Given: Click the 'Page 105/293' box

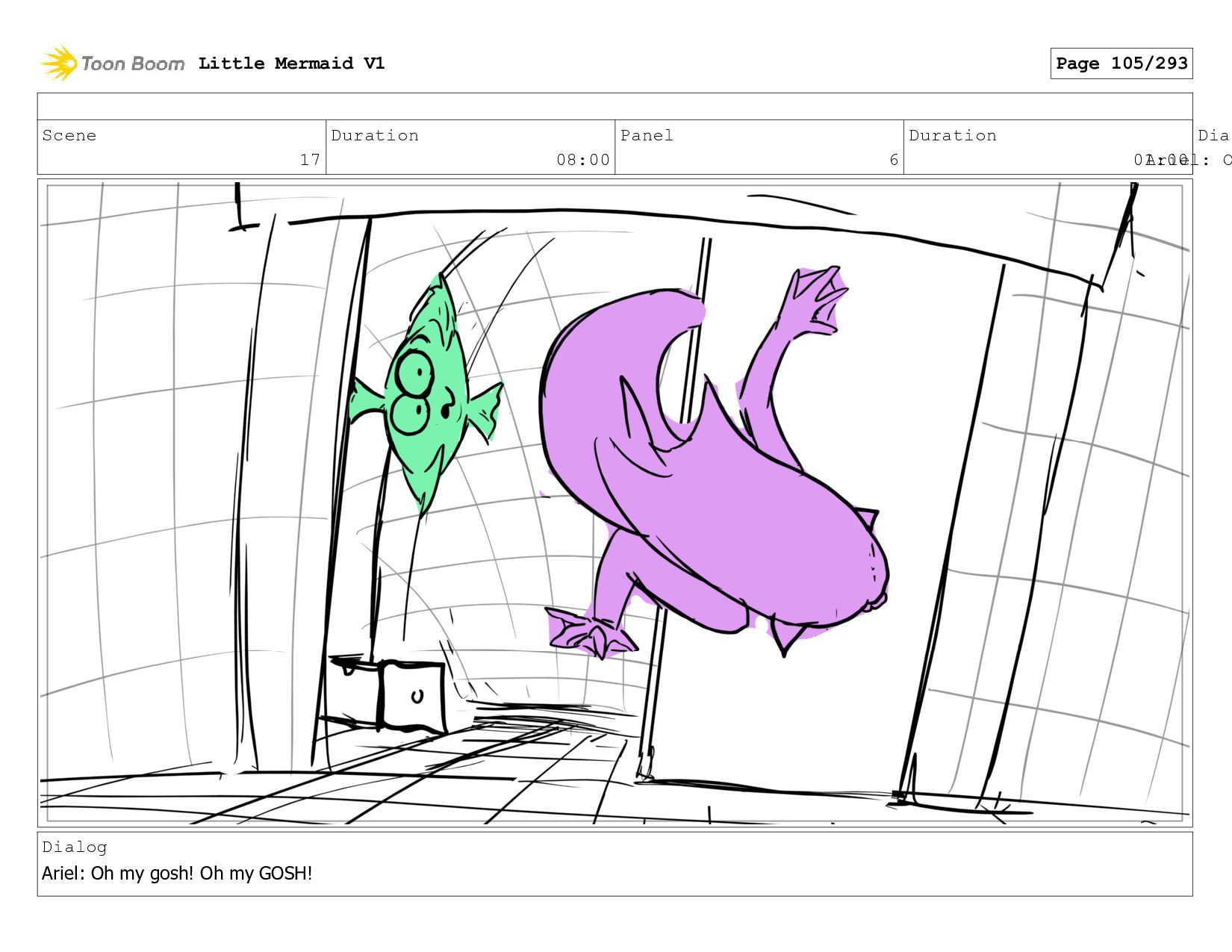Looking at the screenshot, I should (x=1121, y=63).
